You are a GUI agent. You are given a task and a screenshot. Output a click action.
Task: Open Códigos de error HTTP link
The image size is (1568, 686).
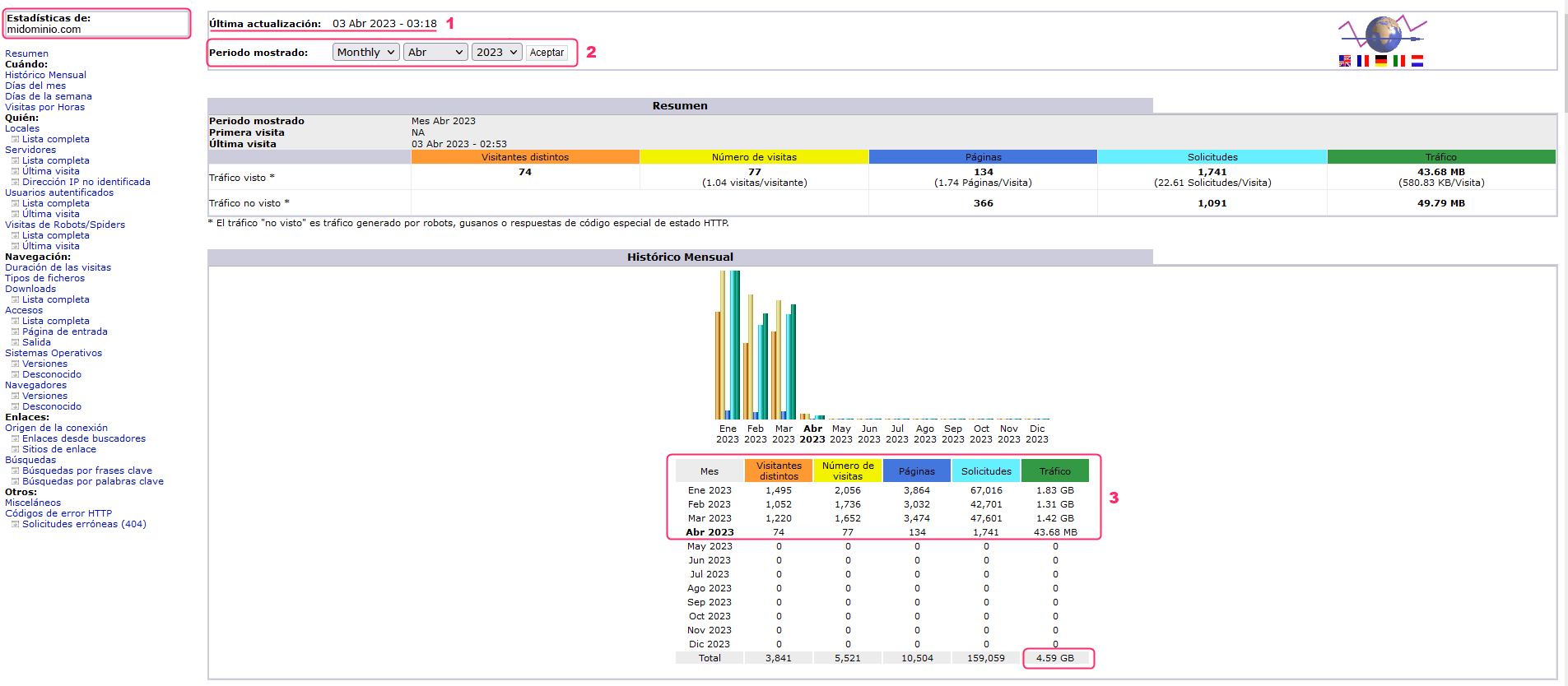[x=58, y=513]
